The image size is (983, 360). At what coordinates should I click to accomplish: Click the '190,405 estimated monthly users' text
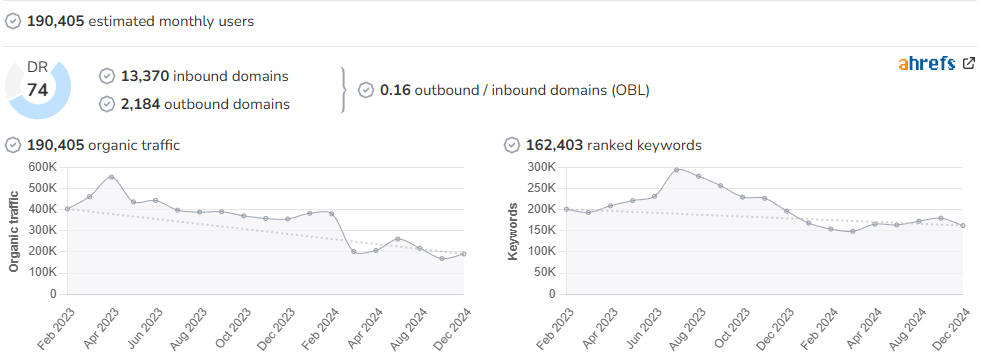[x=140, y=21]
